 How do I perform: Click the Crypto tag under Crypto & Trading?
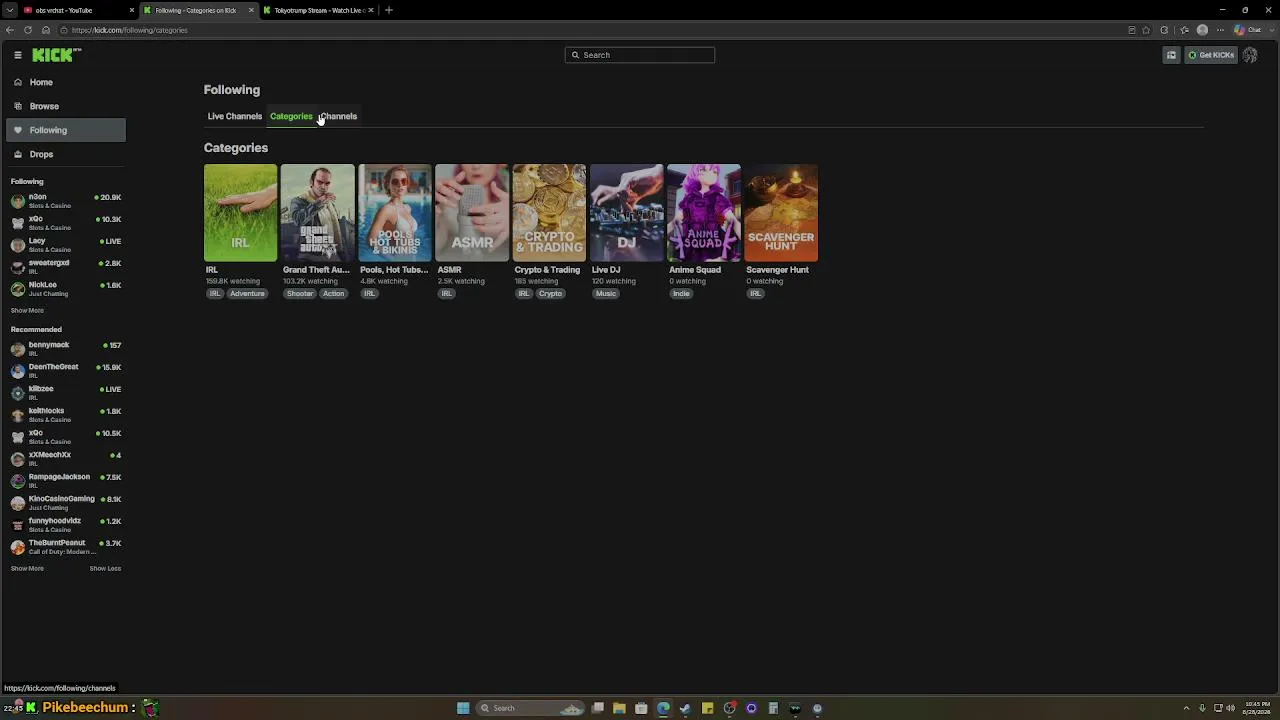tap(551, 294)
